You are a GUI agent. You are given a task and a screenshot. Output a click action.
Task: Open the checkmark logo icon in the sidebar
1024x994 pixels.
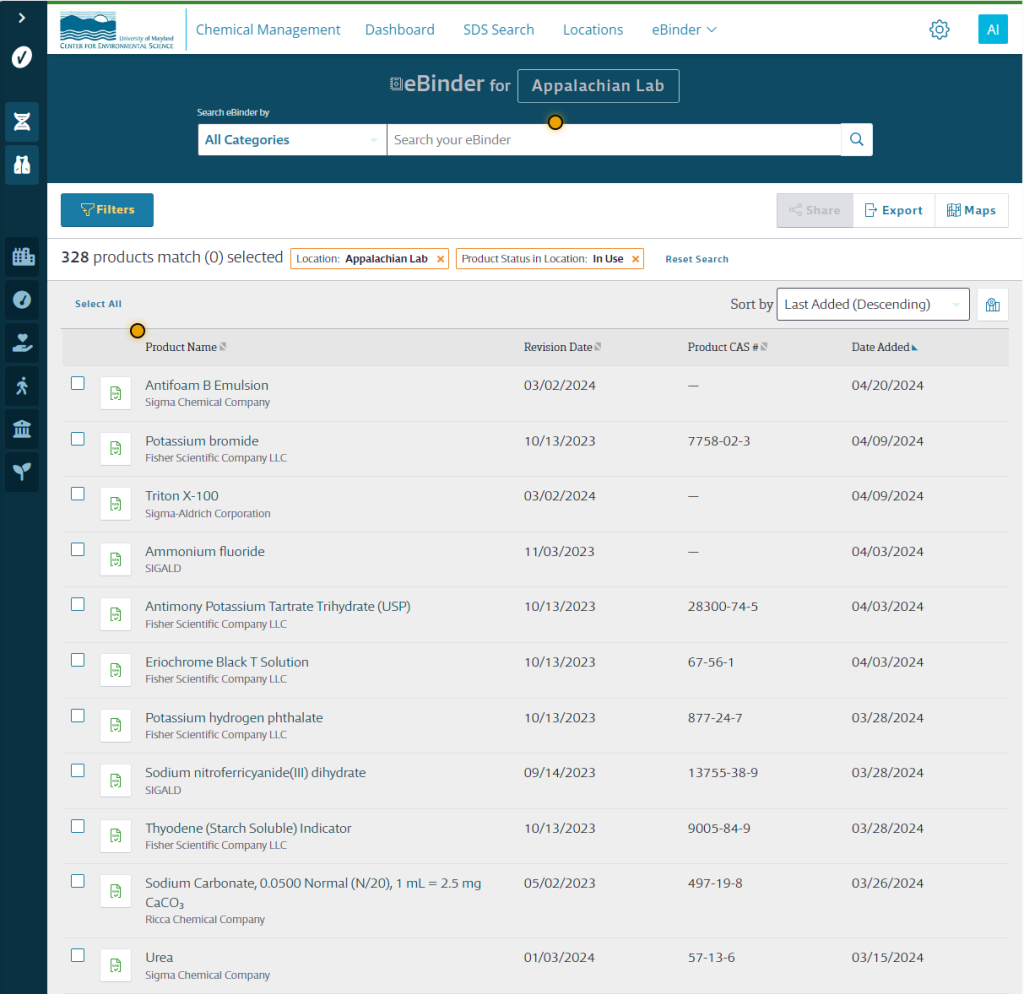(22, 57)
